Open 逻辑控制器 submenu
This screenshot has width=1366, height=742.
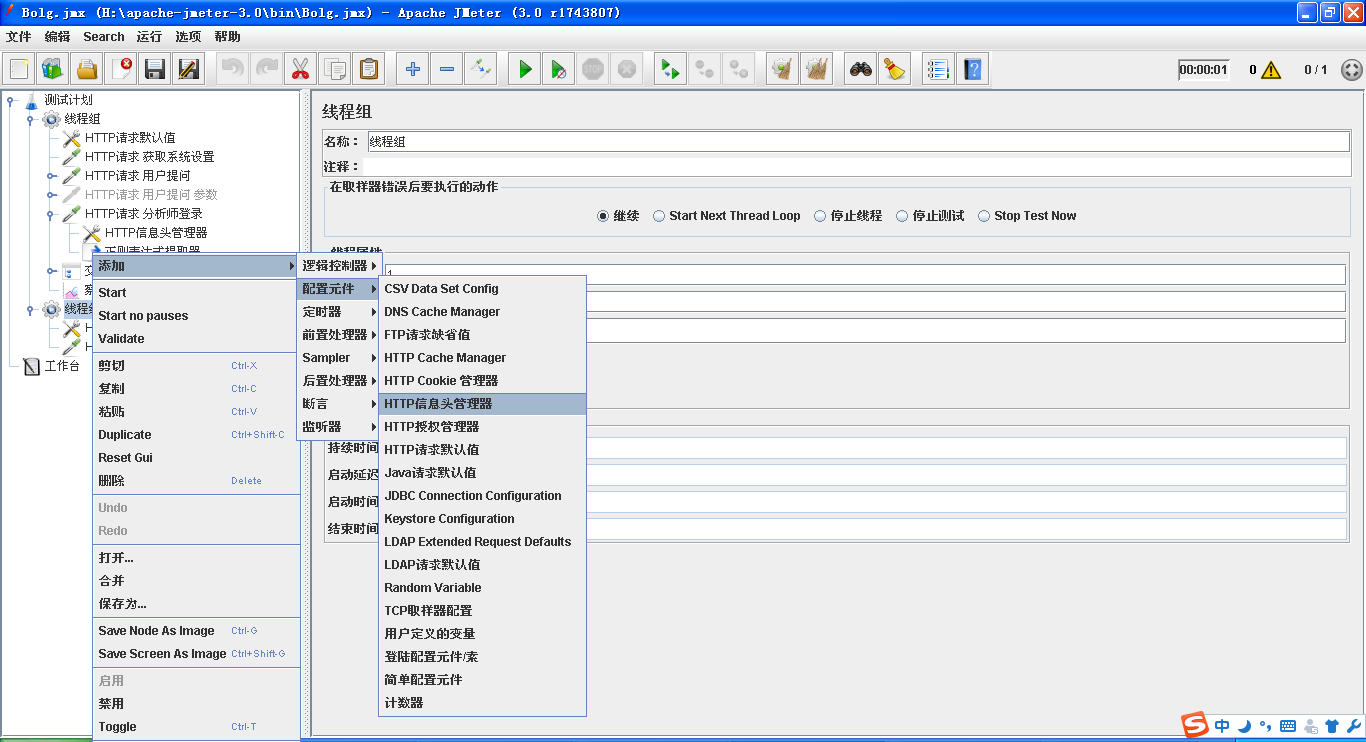coord(340,266)
